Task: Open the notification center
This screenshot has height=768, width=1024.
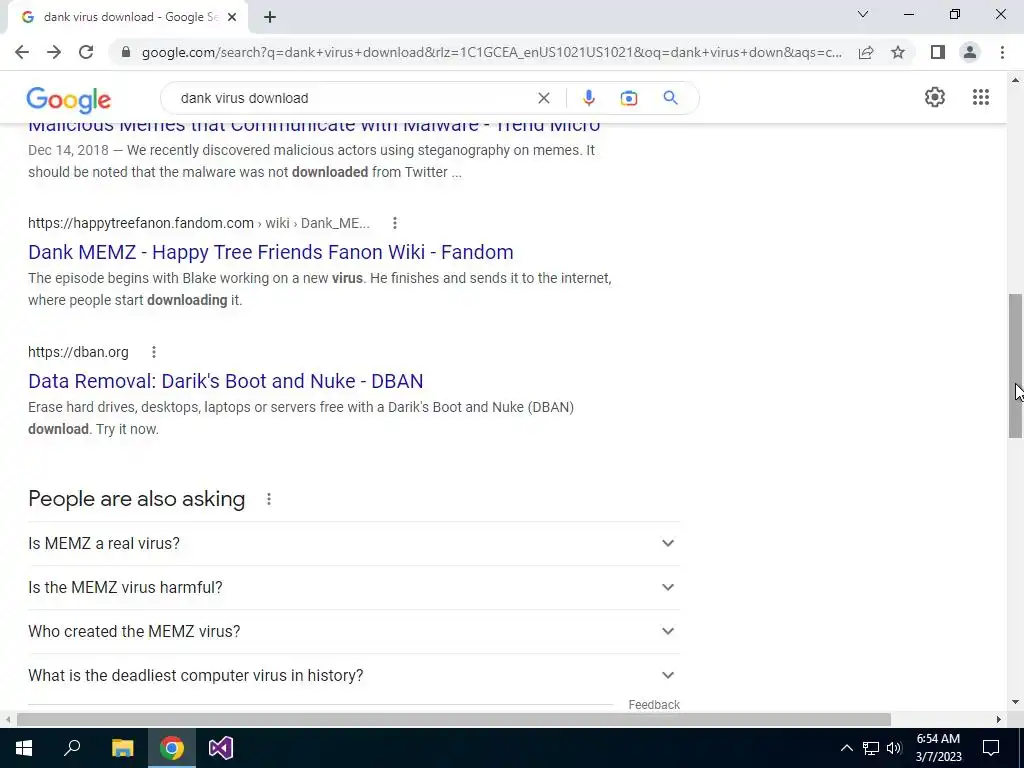Action: click(991, 748)
